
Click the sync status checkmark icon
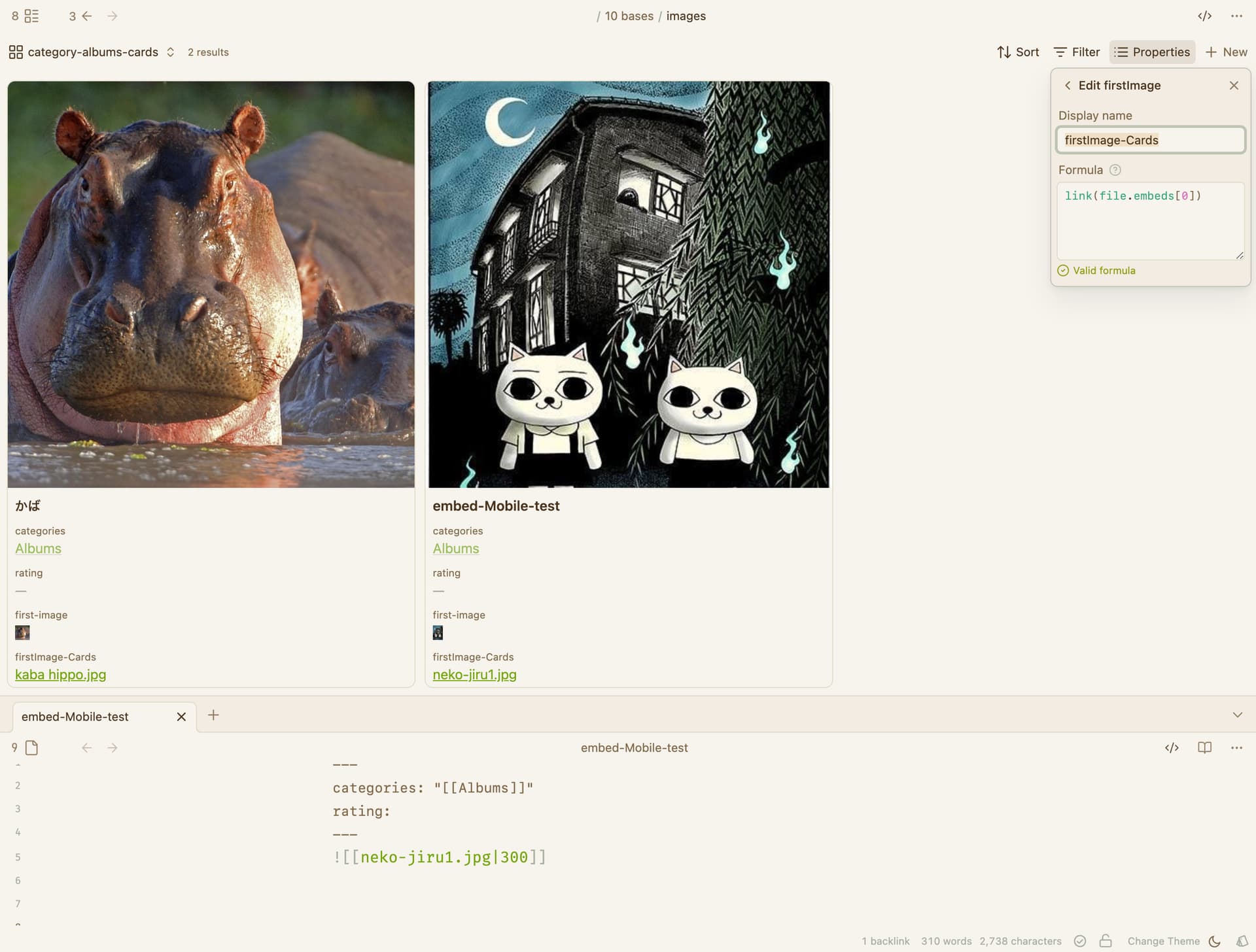click(x=1080, y=941)
